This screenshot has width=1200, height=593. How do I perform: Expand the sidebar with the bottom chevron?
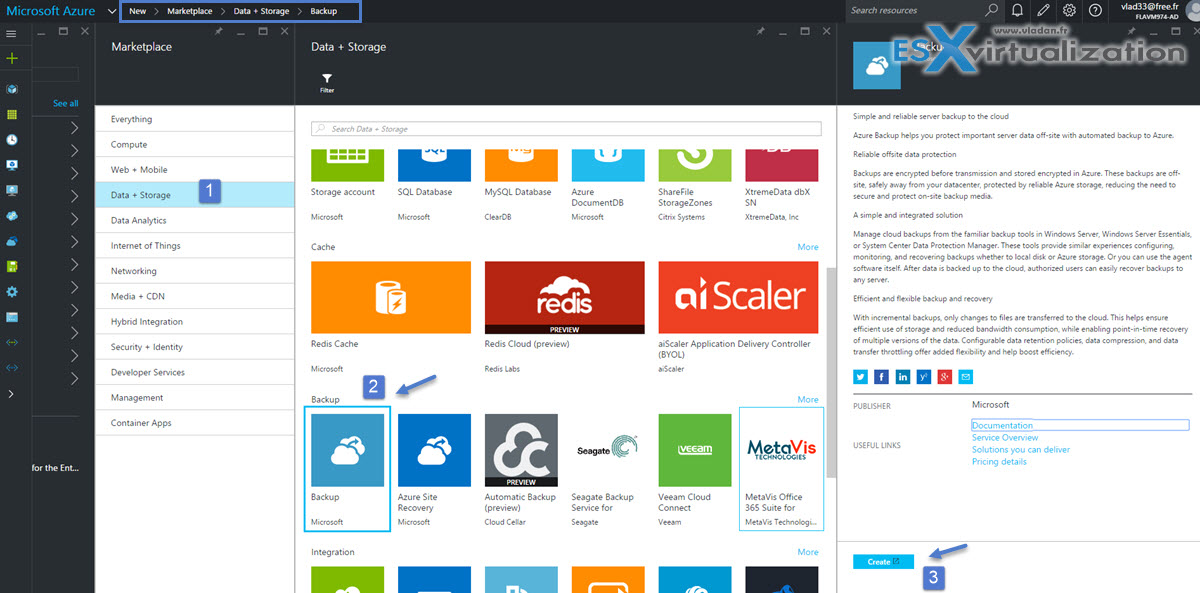[x=11, y=394]
